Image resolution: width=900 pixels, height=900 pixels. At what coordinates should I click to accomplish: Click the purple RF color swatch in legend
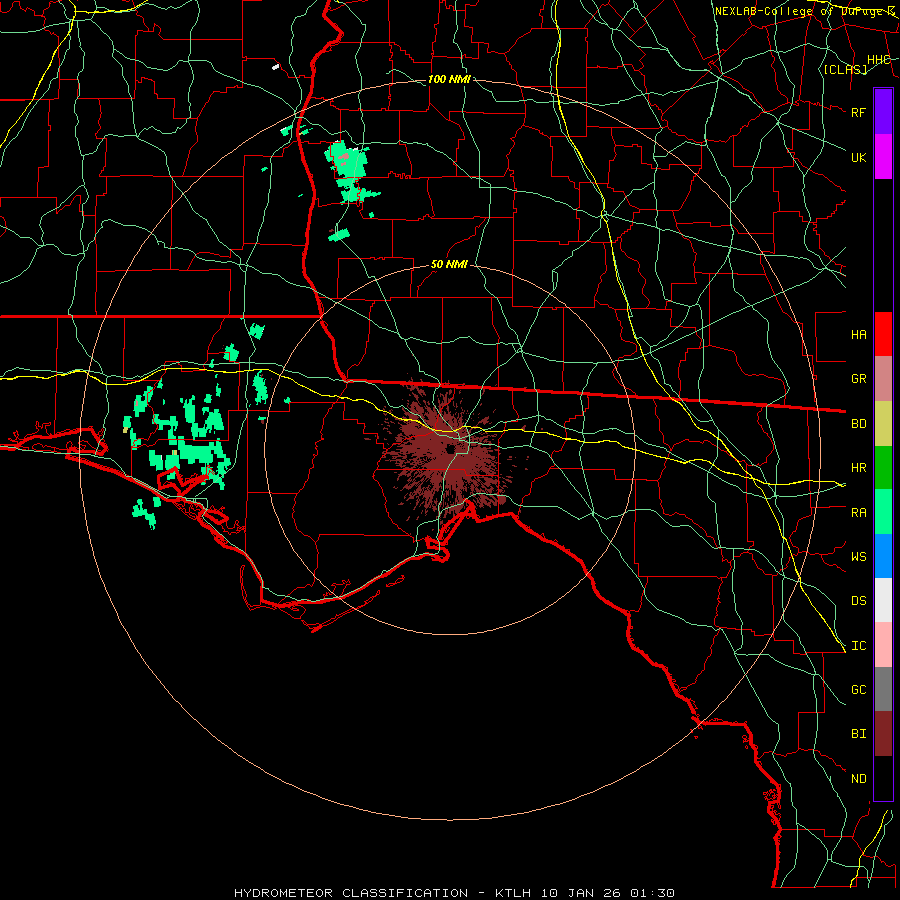(x=883, y=112)
